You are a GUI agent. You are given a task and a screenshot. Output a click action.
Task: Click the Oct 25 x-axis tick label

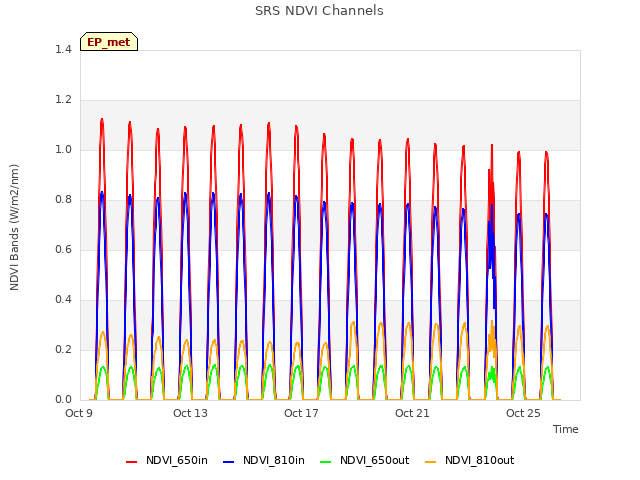[x=523, y=413]
